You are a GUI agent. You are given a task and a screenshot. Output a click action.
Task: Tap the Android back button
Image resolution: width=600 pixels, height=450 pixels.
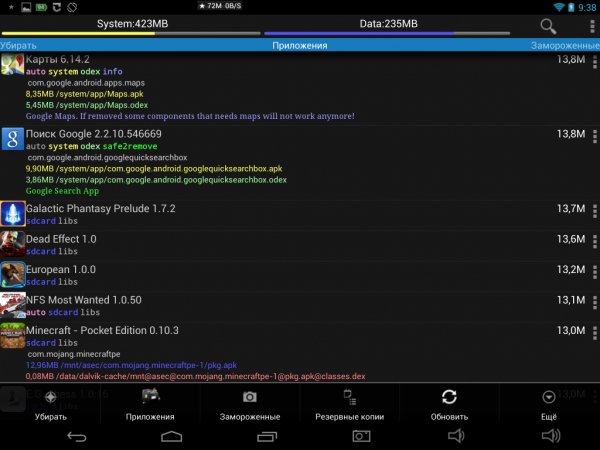77,437
